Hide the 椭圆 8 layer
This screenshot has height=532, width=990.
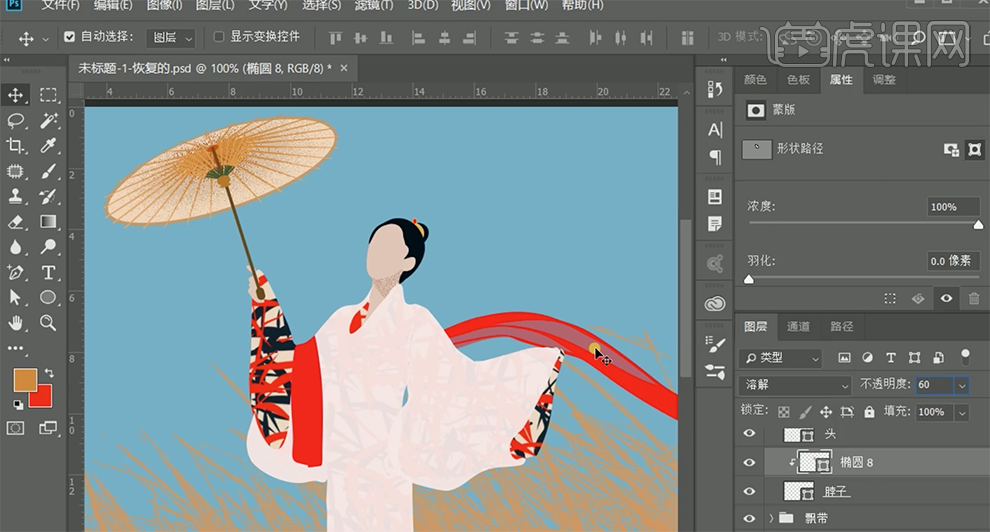point(750,462)
